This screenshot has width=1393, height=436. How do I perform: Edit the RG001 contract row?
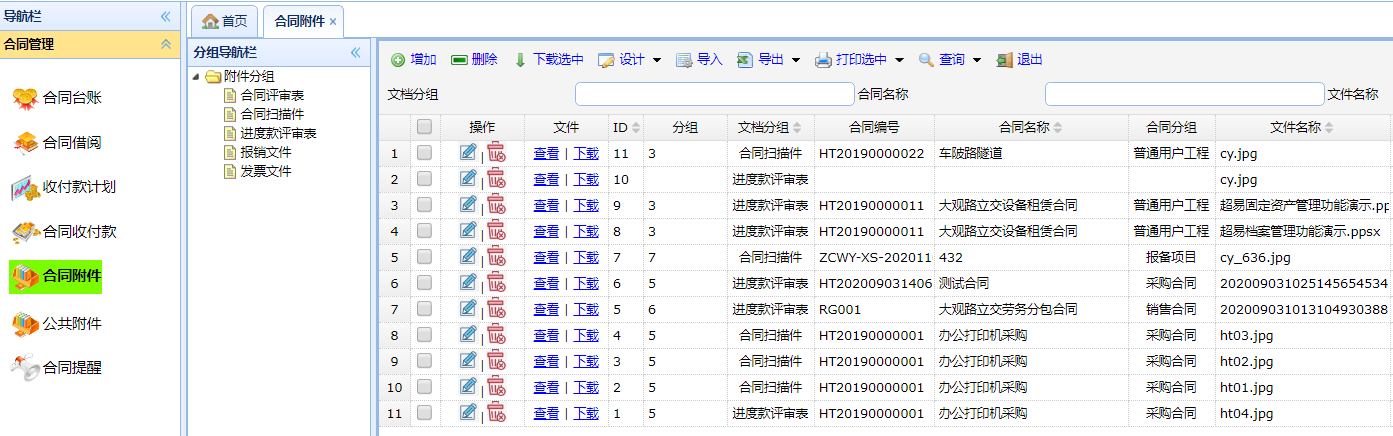coord(468,308)
